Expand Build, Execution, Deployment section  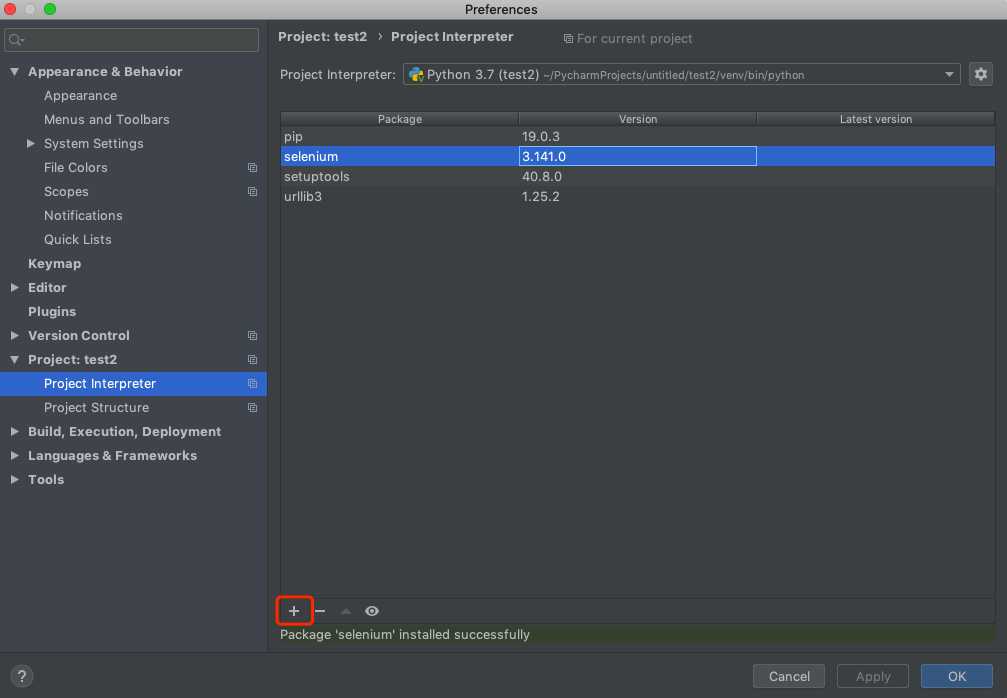point(14,432)
